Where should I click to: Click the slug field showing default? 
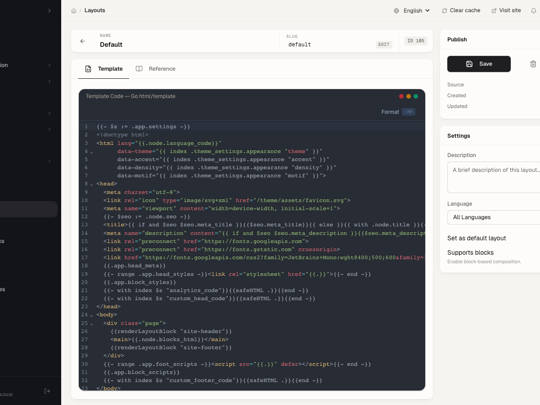tap(330, 44)
